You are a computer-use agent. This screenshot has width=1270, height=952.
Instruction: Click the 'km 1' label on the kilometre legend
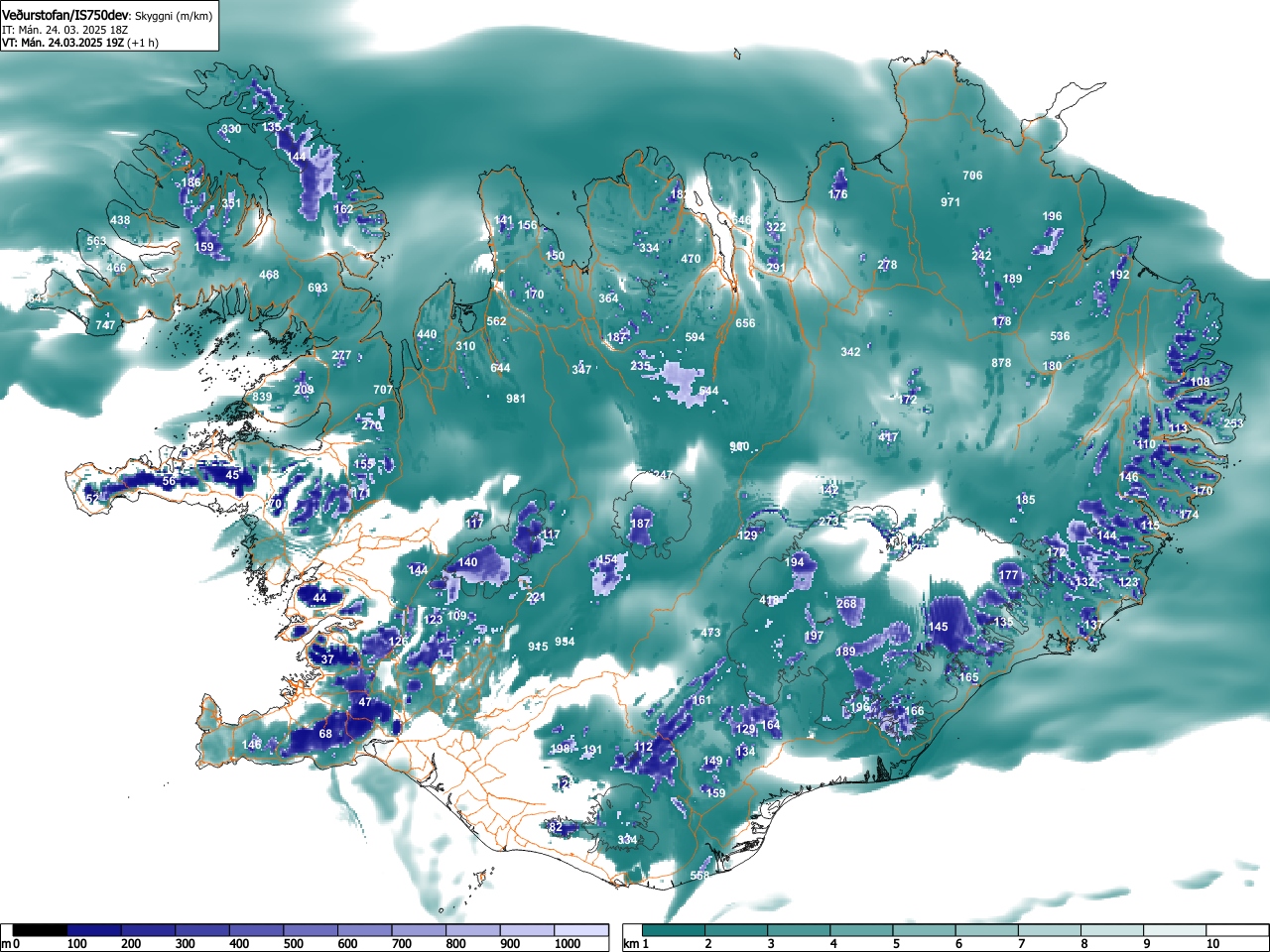636,944
